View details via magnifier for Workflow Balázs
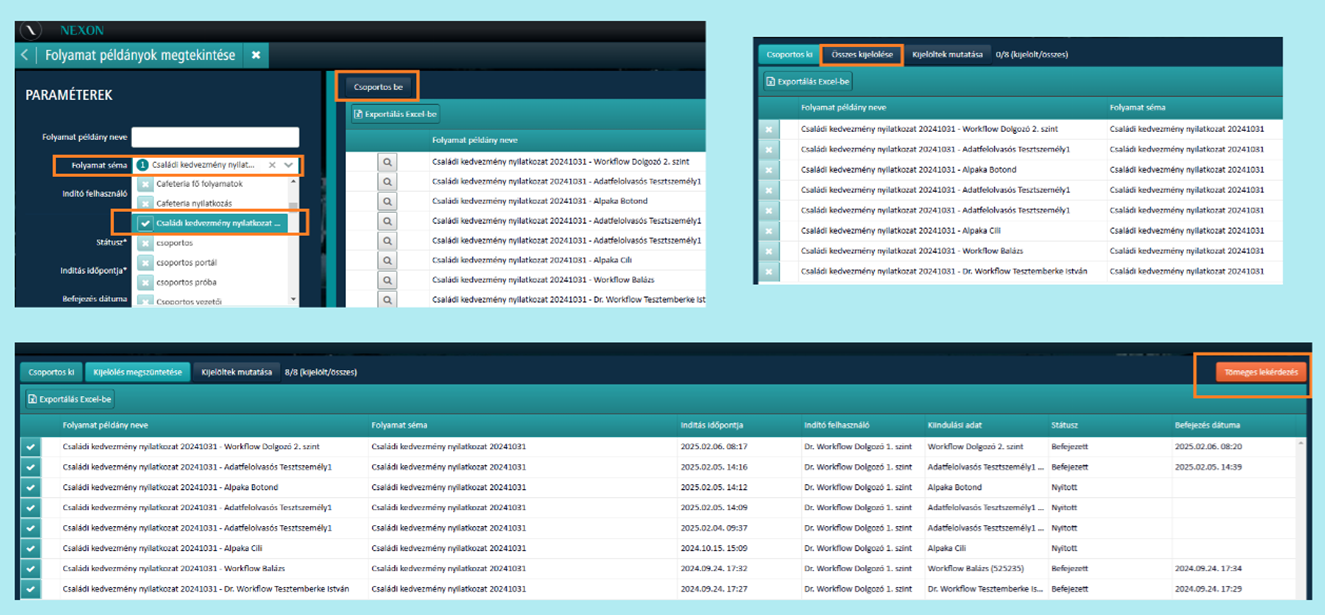This screenshot has height=615, width=1325. click(x=387, y=279)
